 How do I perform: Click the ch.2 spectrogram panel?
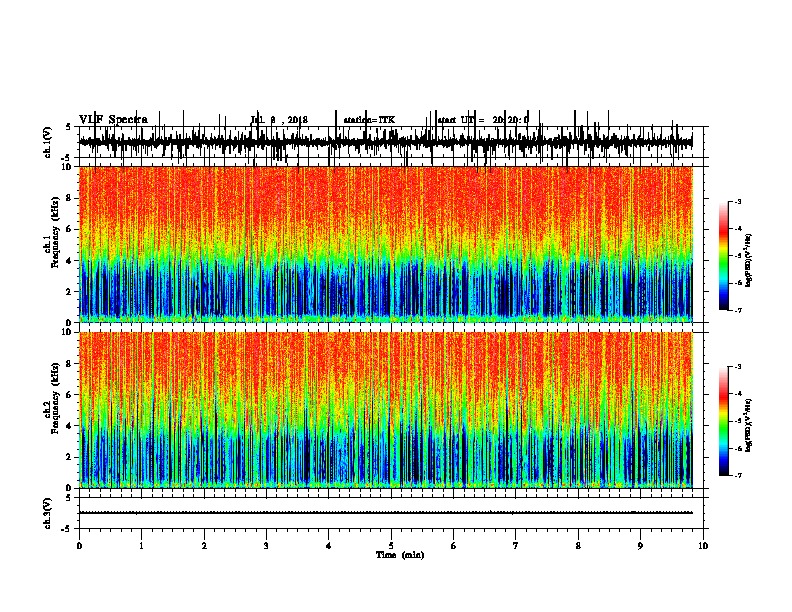385,410
